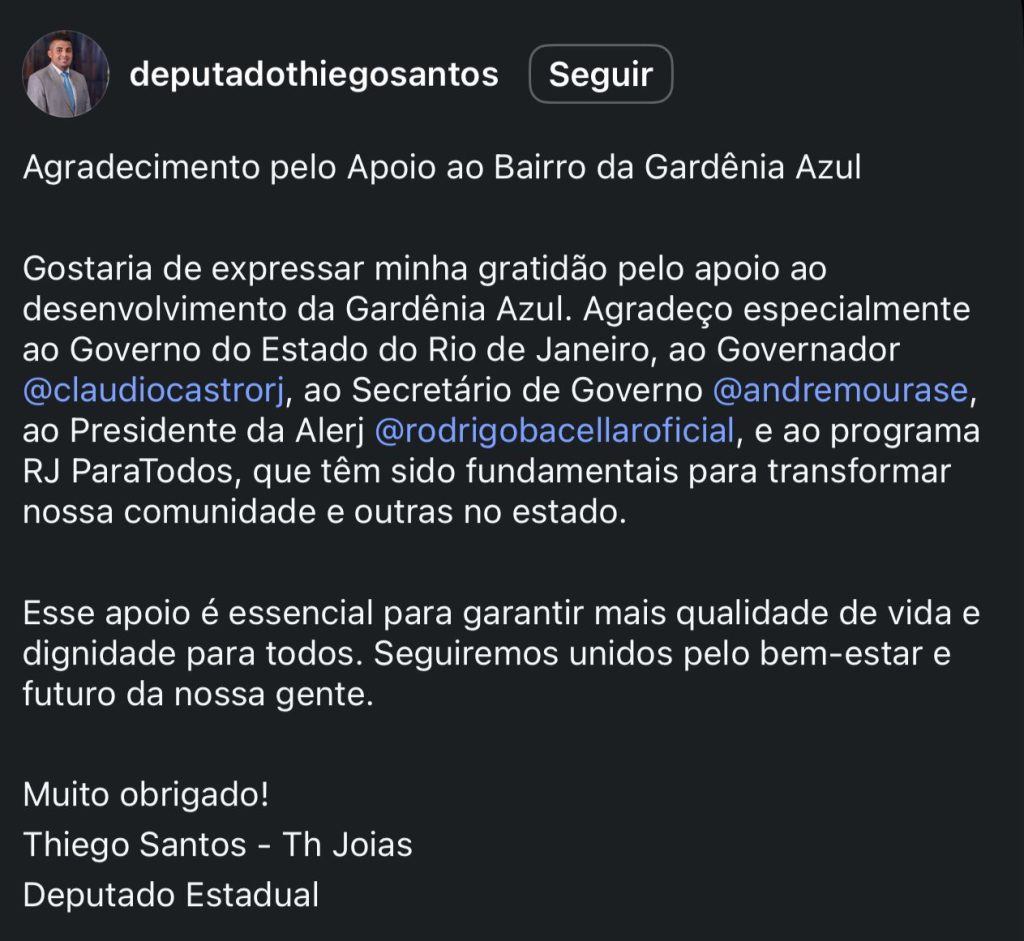Click the post title starting with Agradecimento
This screenshot has height=941, width=1024.
pos(441,167)
